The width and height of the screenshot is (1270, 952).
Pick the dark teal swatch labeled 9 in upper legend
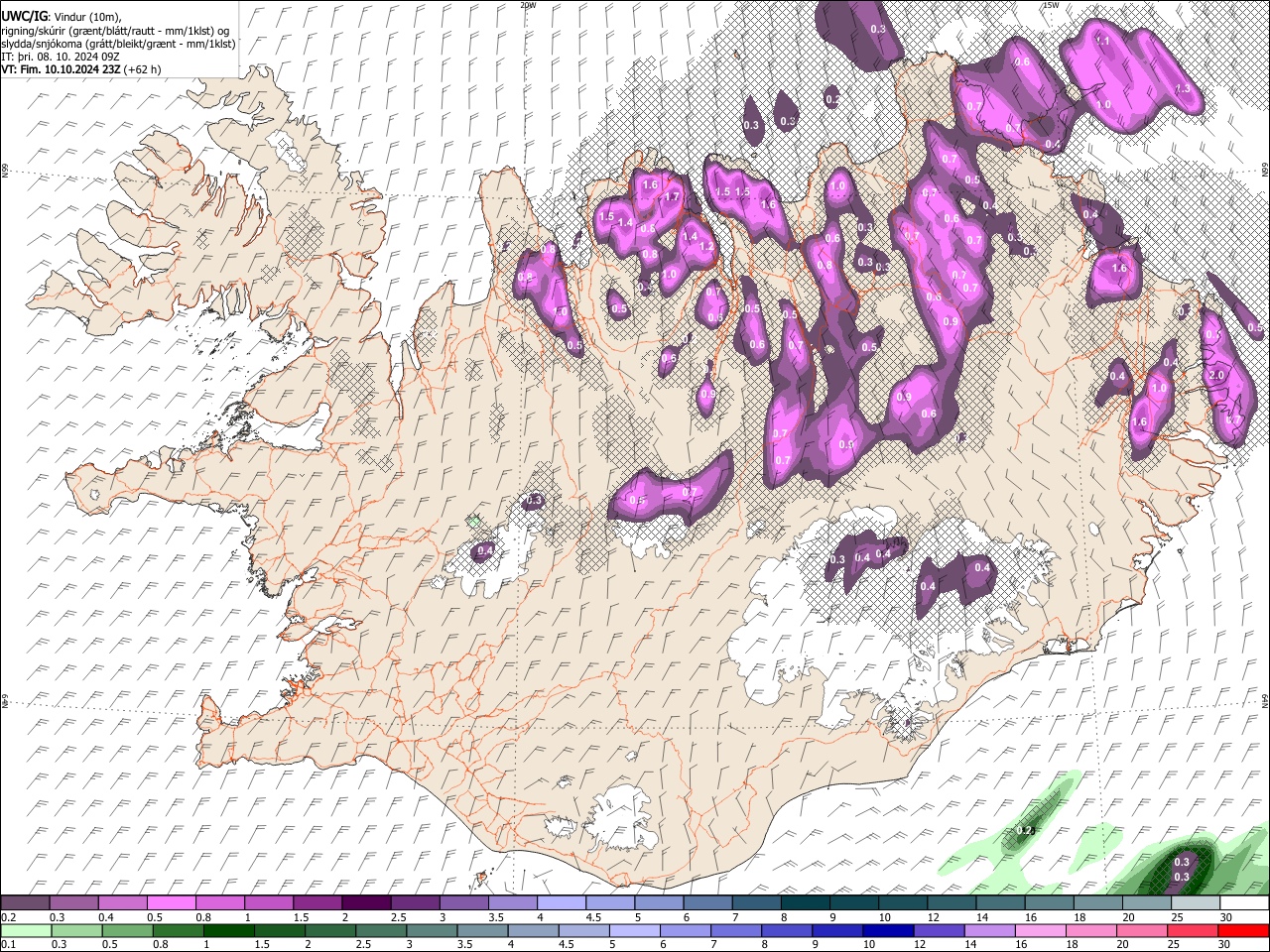coord(805,902)
